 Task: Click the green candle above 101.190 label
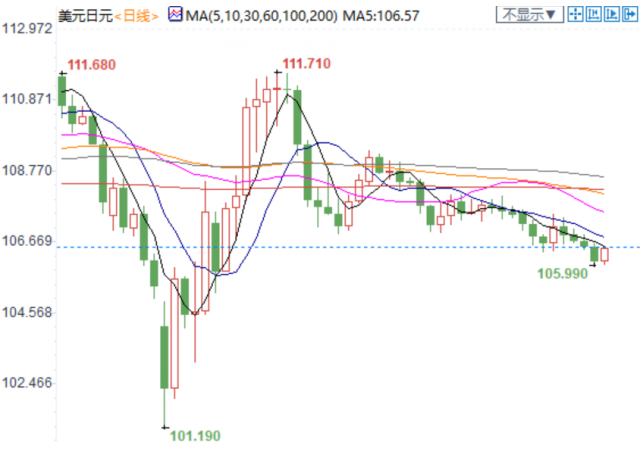[164, 357]
